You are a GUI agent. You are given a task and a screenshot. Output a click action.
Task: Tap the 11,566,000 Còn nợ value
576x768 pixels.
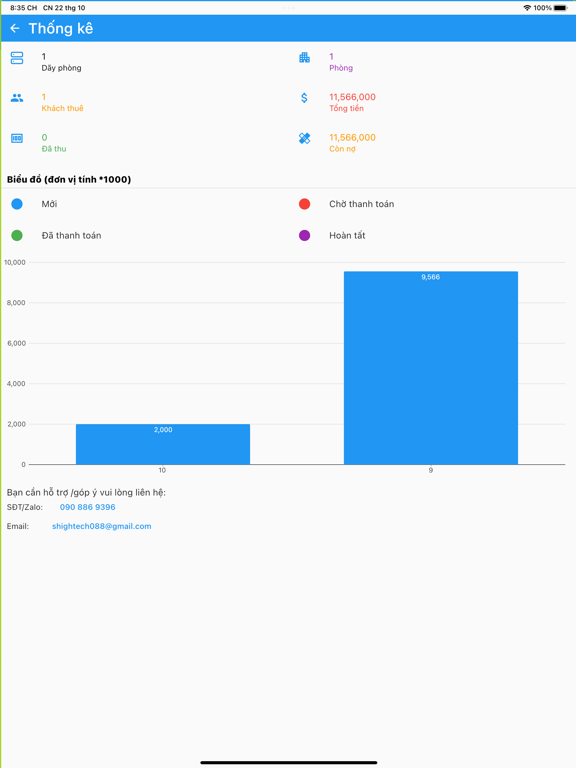(x=352, y=138)
